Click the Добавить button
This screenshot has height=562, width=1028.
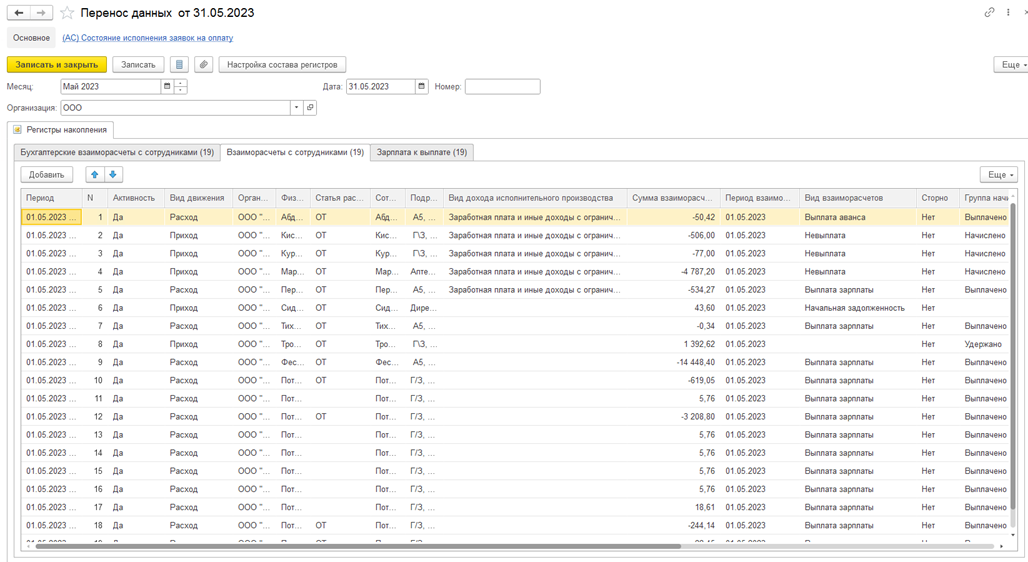click(47, 174)
